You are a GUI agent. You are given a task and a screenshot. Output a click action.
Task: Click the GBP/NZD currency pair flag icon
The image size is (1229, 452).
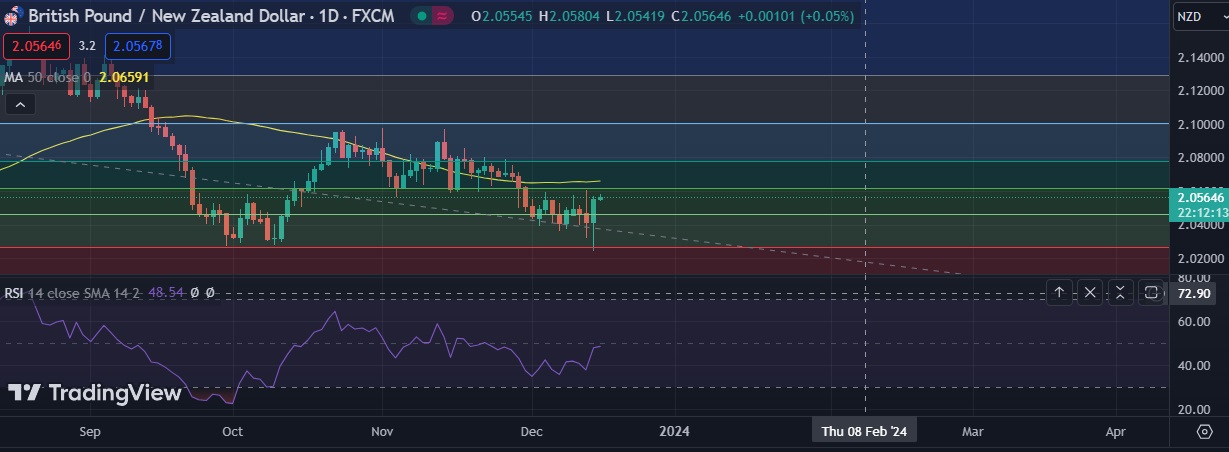point(13,16)
